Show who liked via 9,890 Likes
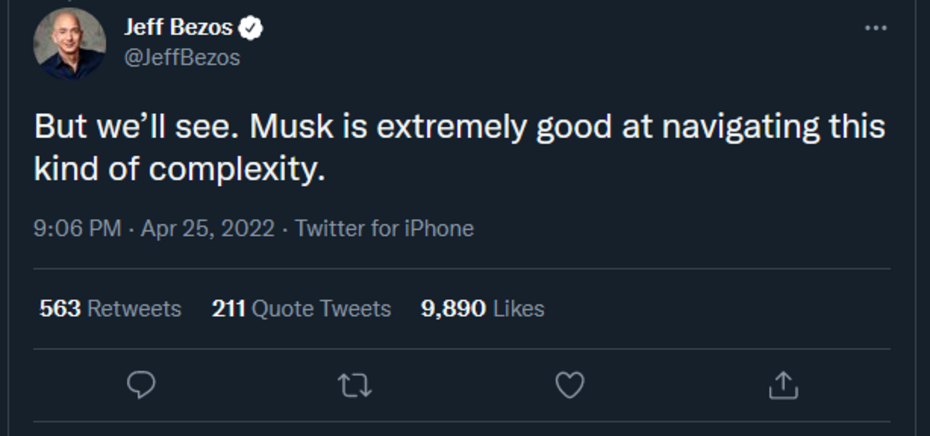The width and height of the screenshot is (930, 436). coord(483,309)
